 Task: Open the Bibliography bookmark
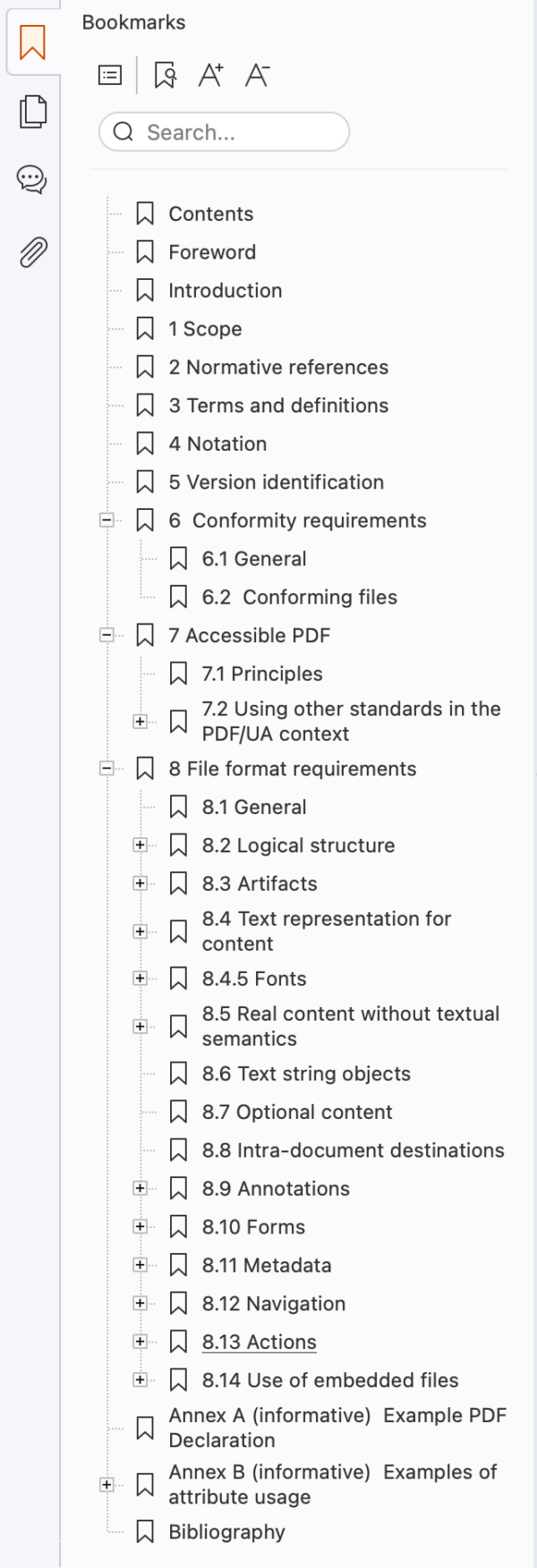[x=226, y=1531]
